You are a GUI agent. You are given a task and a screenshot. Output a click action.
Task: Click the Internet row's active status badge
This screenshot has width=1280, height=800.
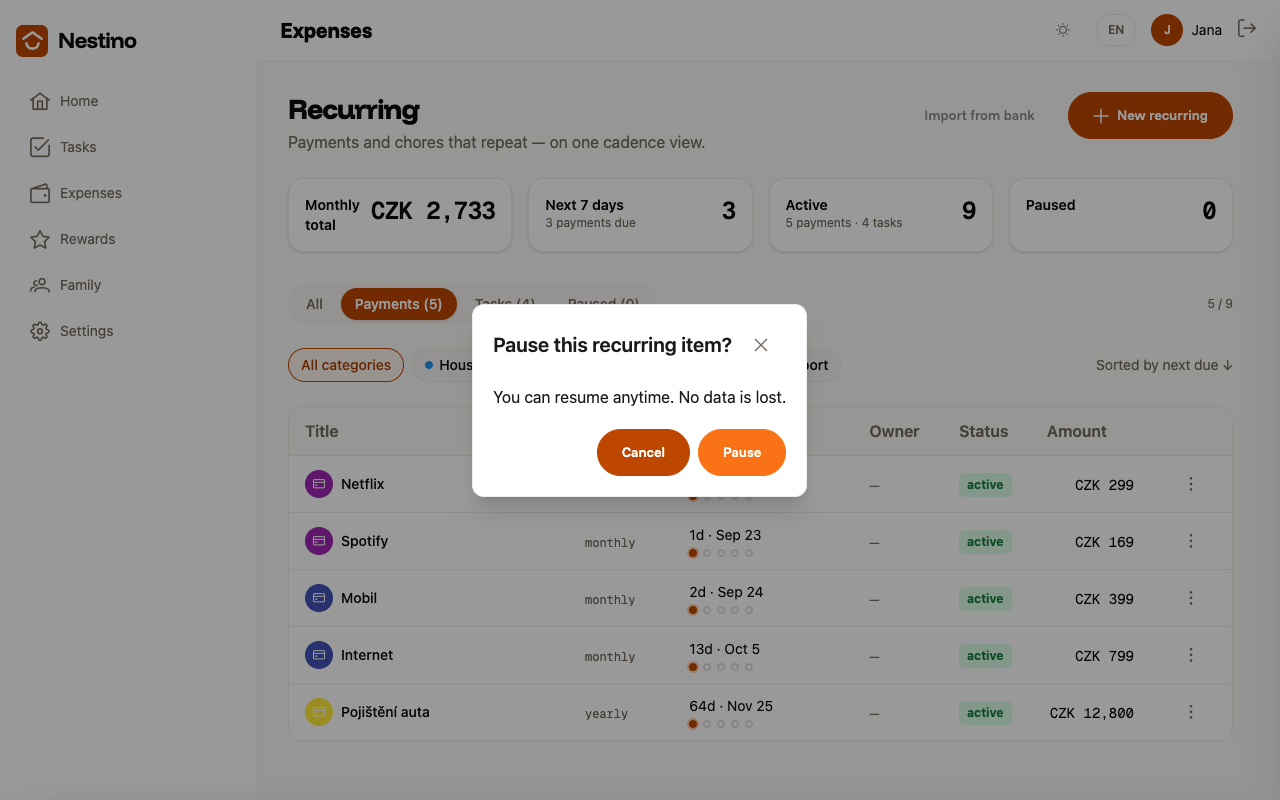click(x=985, y=656)
